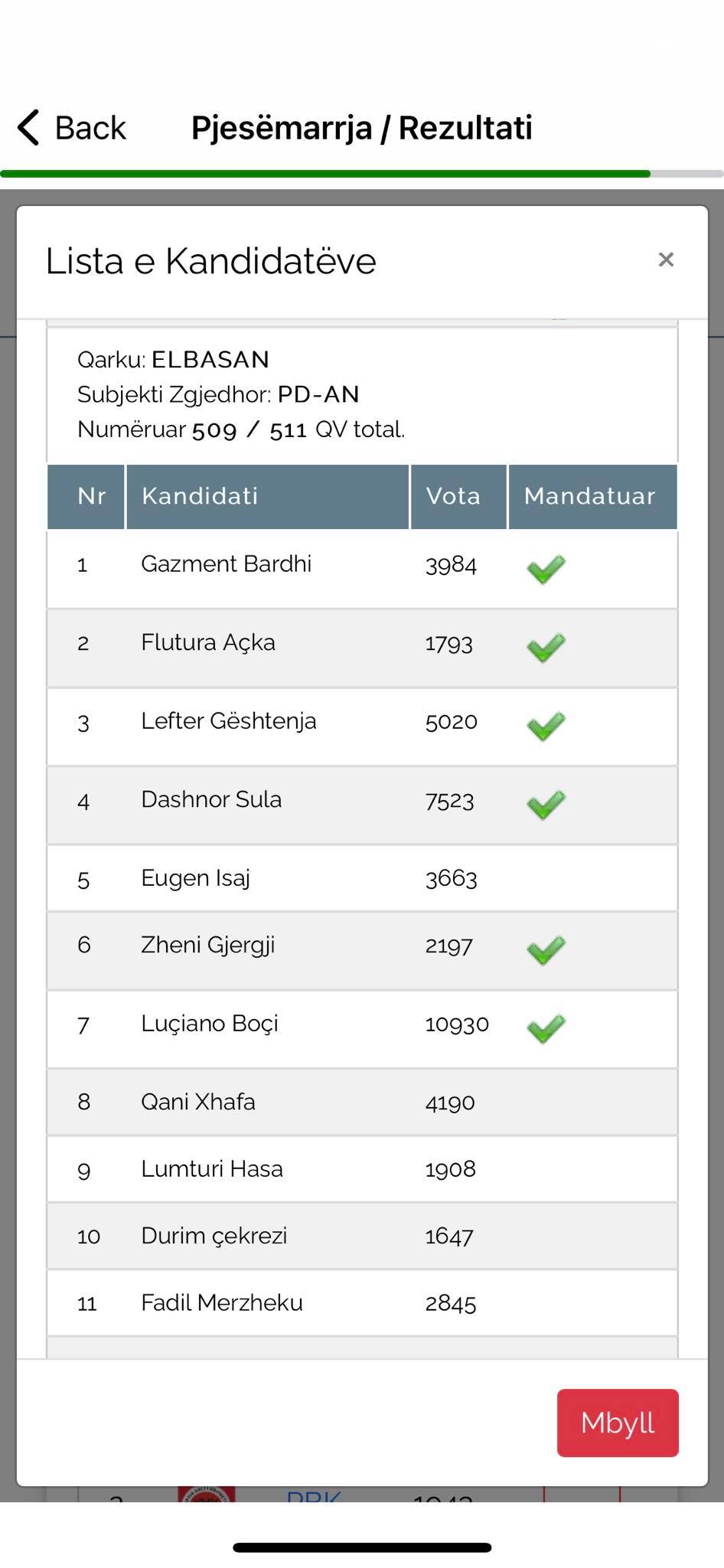Click the Mandatuar column header
The height and width of the screenshot is (1568, 724).
589,496
